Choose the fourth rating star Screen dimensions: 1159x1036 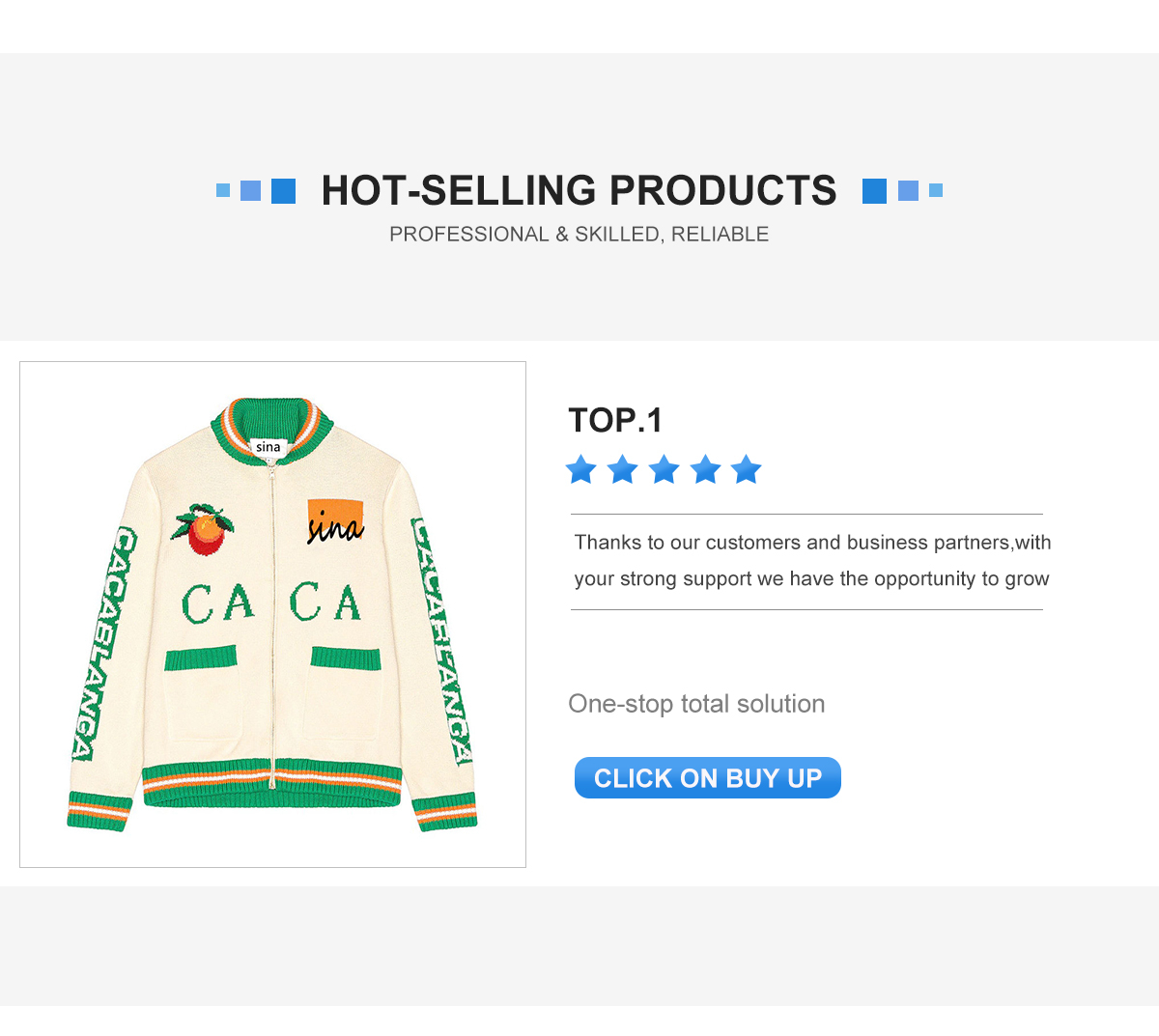click(x=706, y=469)
